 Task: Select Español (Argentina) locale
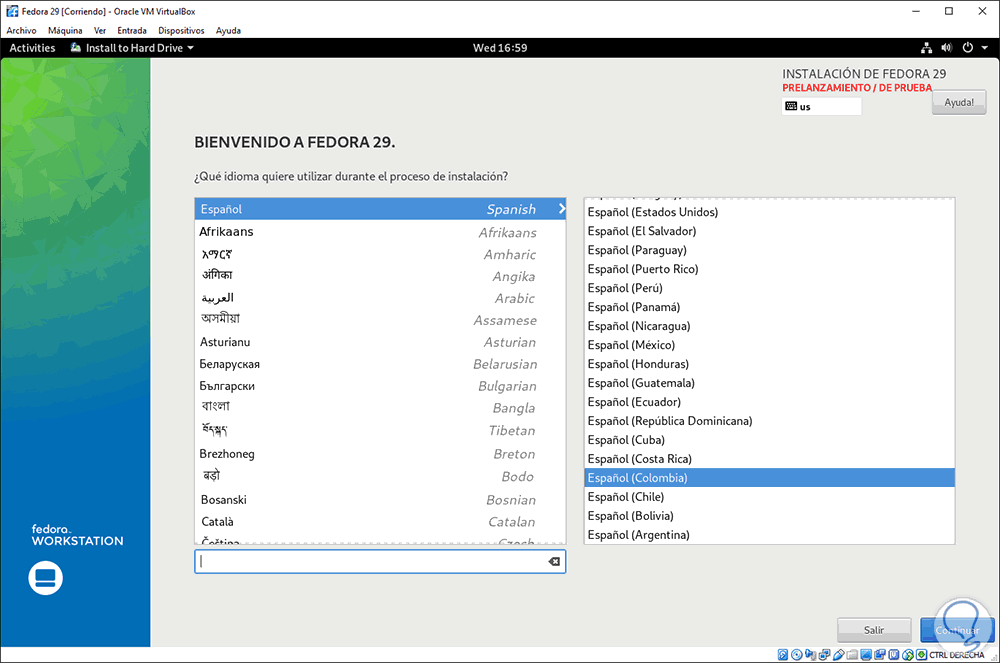pyautogui.click(x=769, y=535)
